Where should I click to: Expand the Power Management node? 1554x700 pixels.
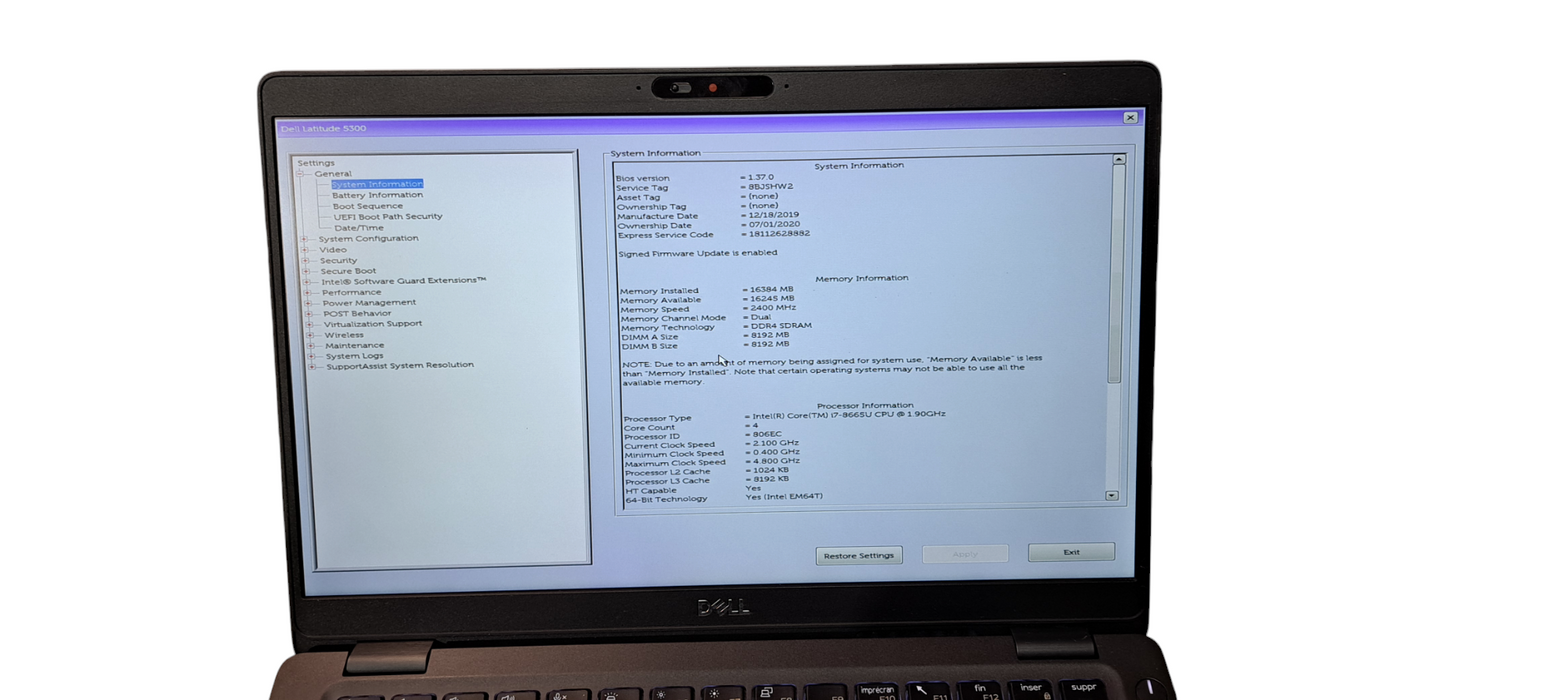click(308, 302)
